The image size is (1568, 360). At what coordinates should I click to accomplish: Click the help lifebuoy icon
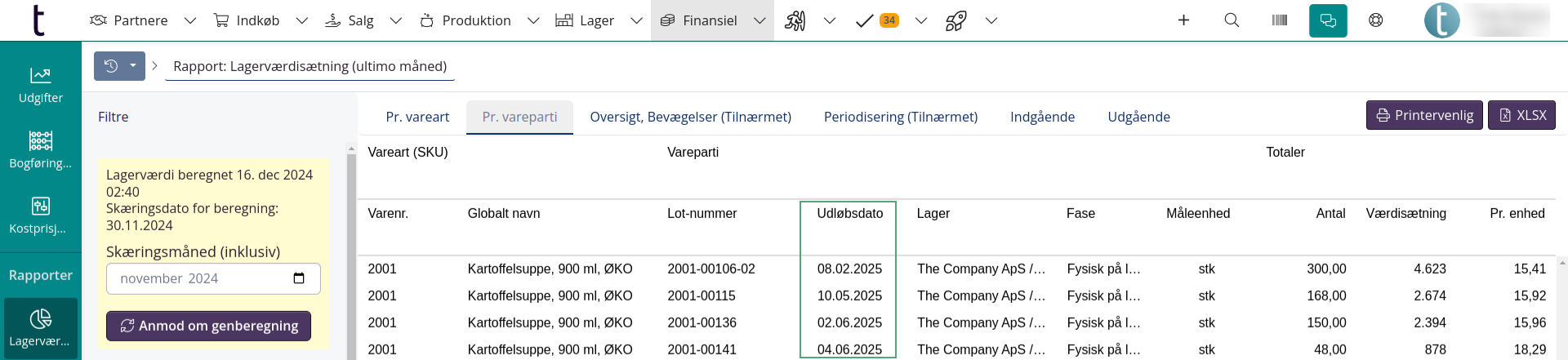pyautogui.click(x=1376, y=20)
